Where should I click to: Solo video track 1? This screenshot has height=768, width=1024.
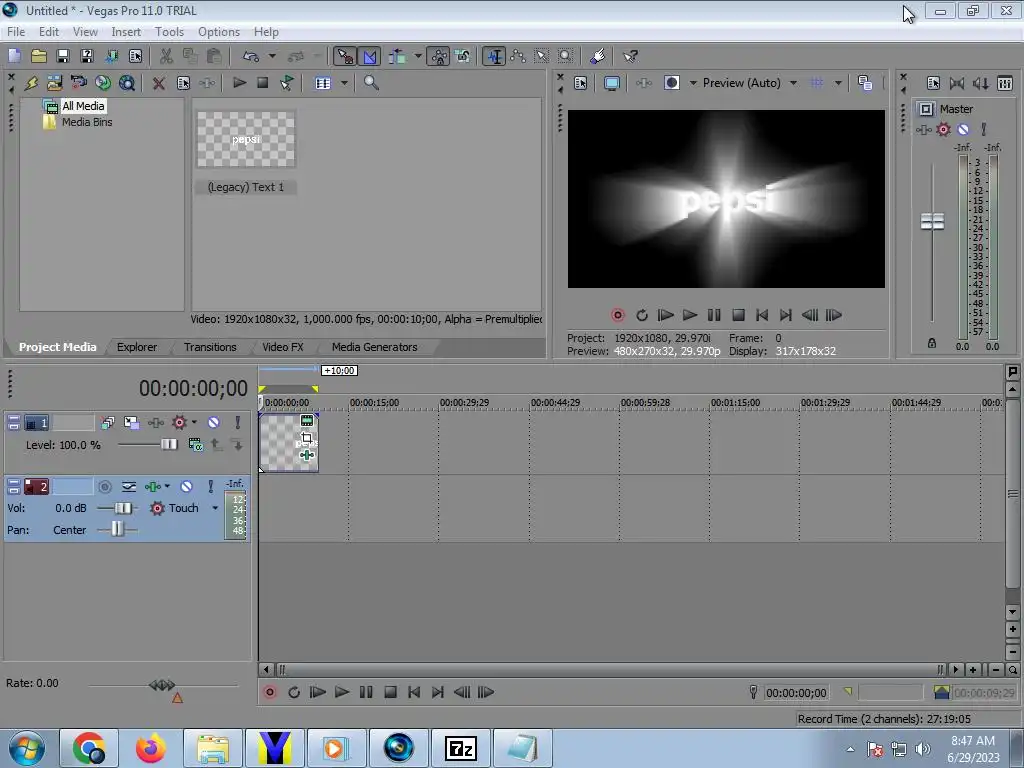point(238,423)
